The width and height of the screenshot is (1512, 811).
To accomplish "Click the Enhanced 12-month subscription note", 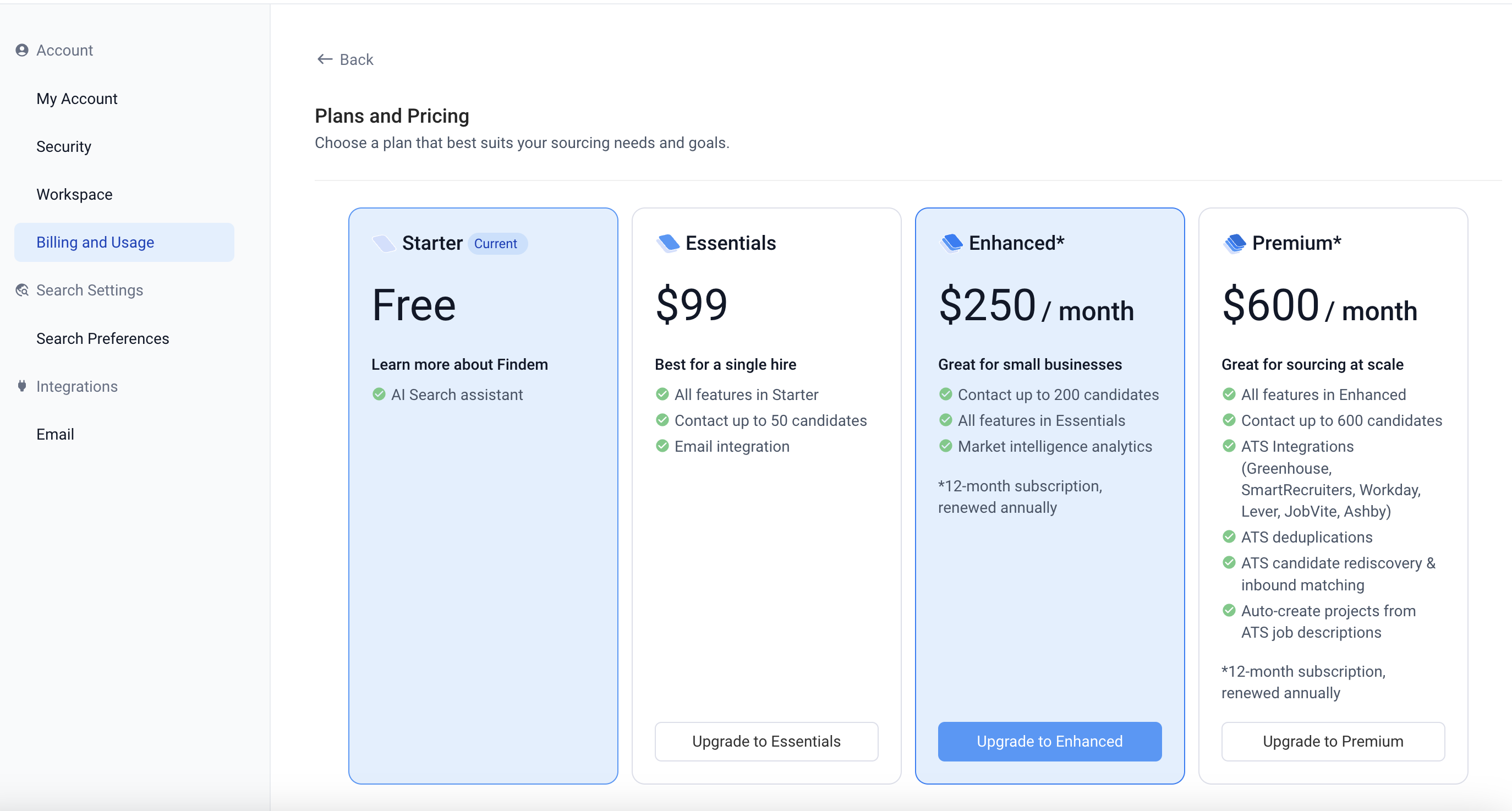I will click(1020, 497).
